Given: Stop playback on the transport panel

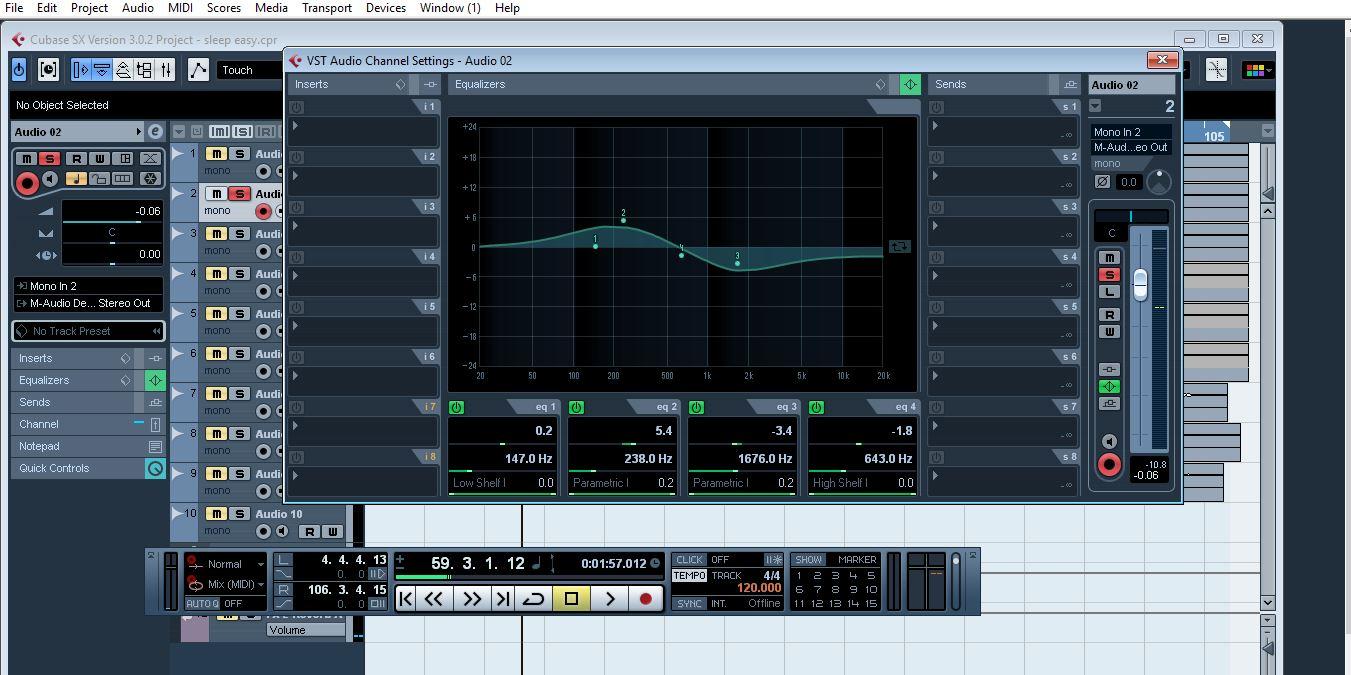Looking at the screenshot, I should pyautogui.click(x=571, y=599).
